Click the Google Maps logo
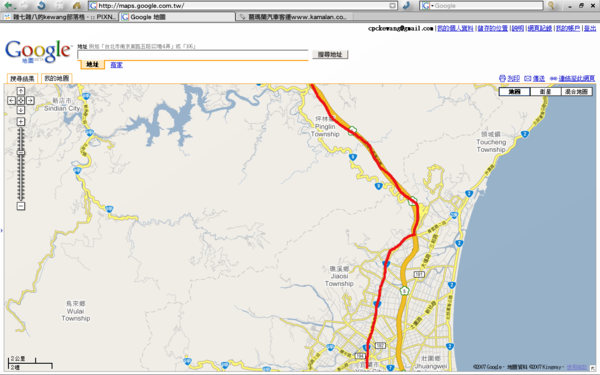 [38, 51]
